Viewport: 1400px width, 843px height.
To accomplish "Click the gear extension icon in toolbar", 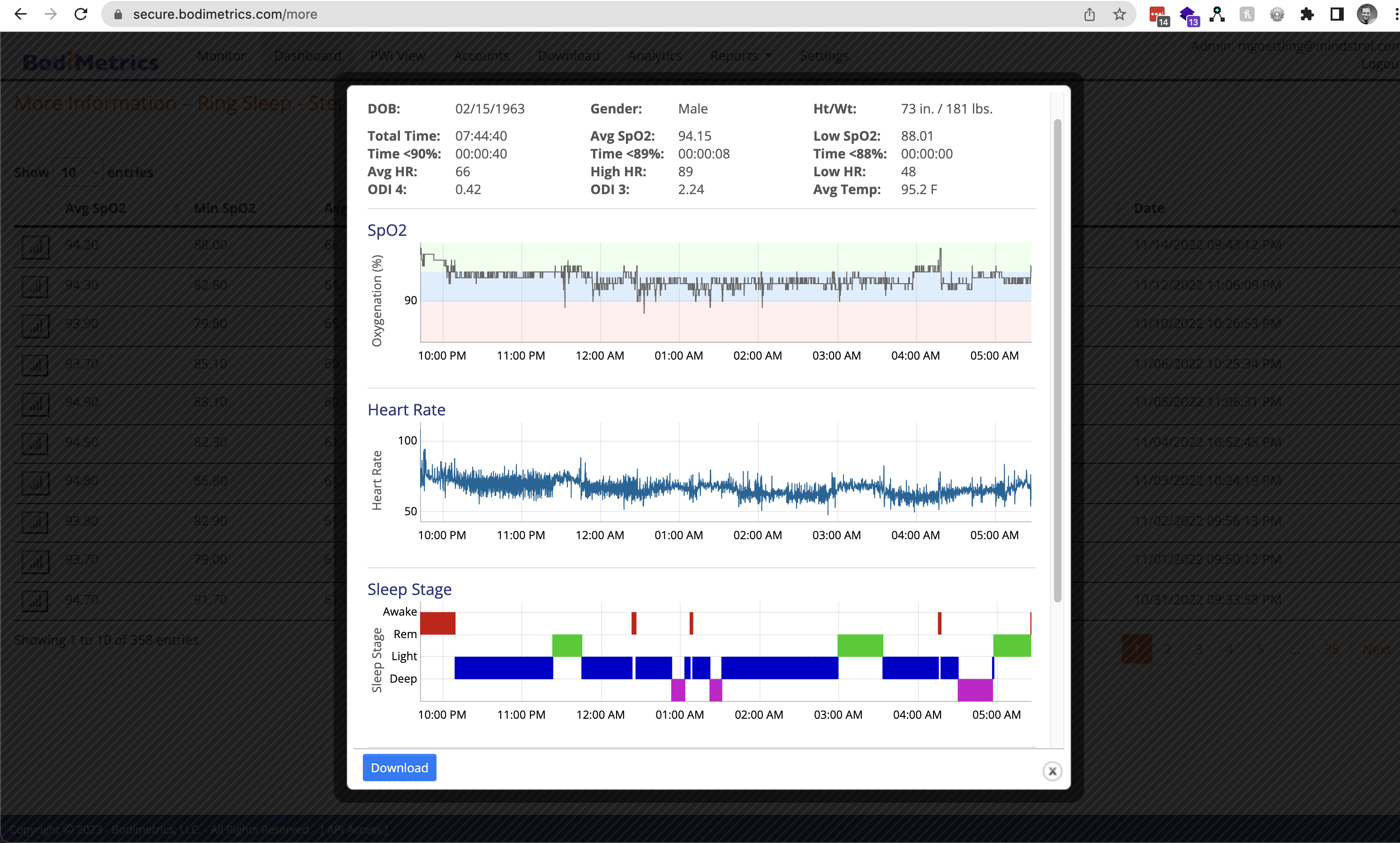I will click(x=1277, y=14).
